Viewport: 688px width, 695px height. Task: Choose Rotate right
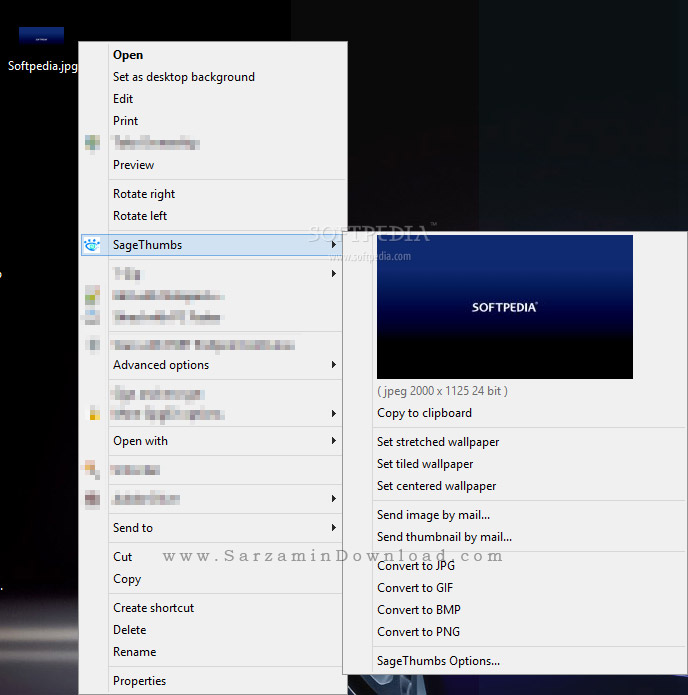[213, 194]
